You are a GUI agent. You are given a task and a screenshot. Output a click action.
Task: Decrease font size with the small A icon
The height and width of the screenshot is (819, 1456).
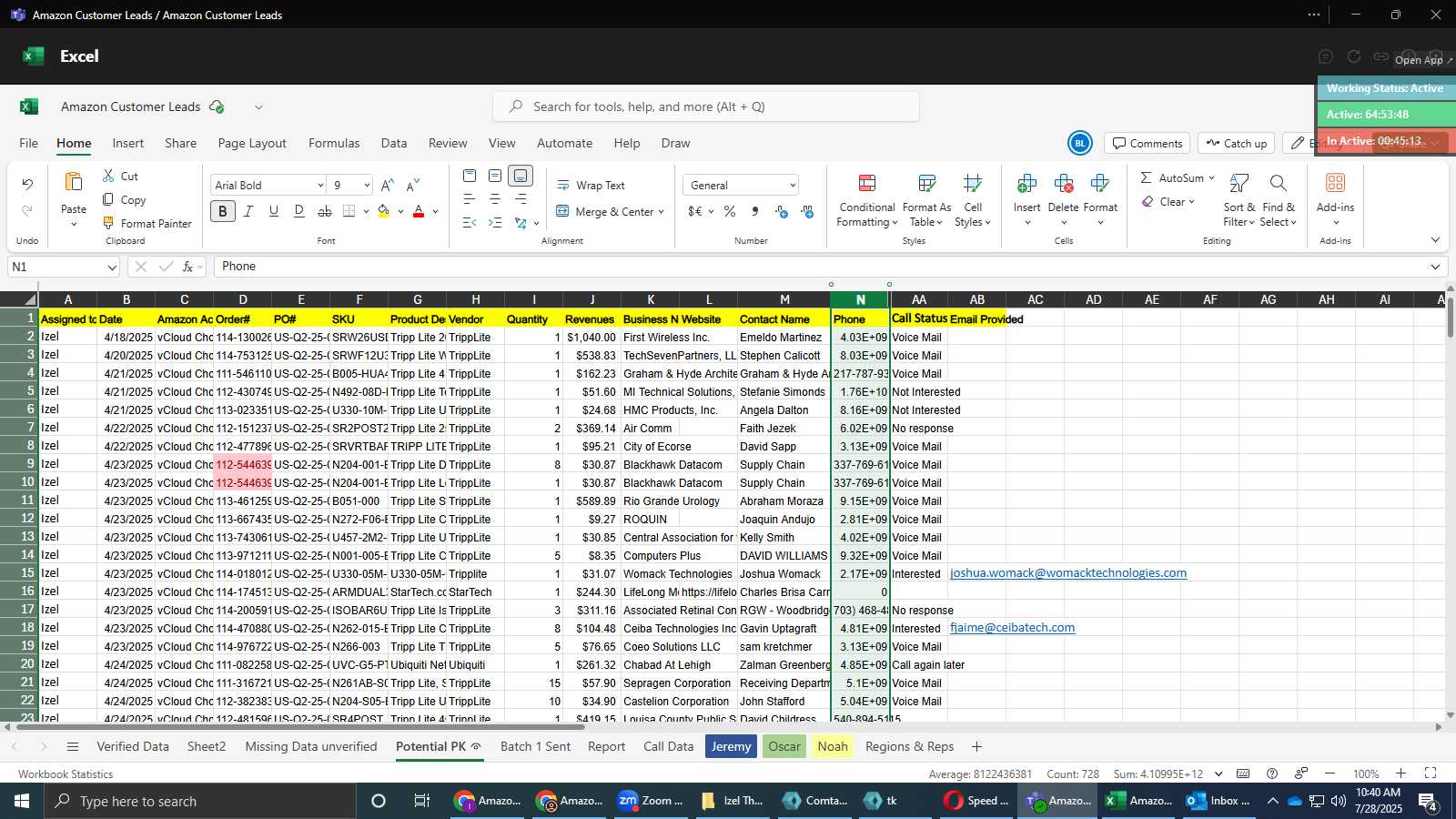[x=413, y=185]
